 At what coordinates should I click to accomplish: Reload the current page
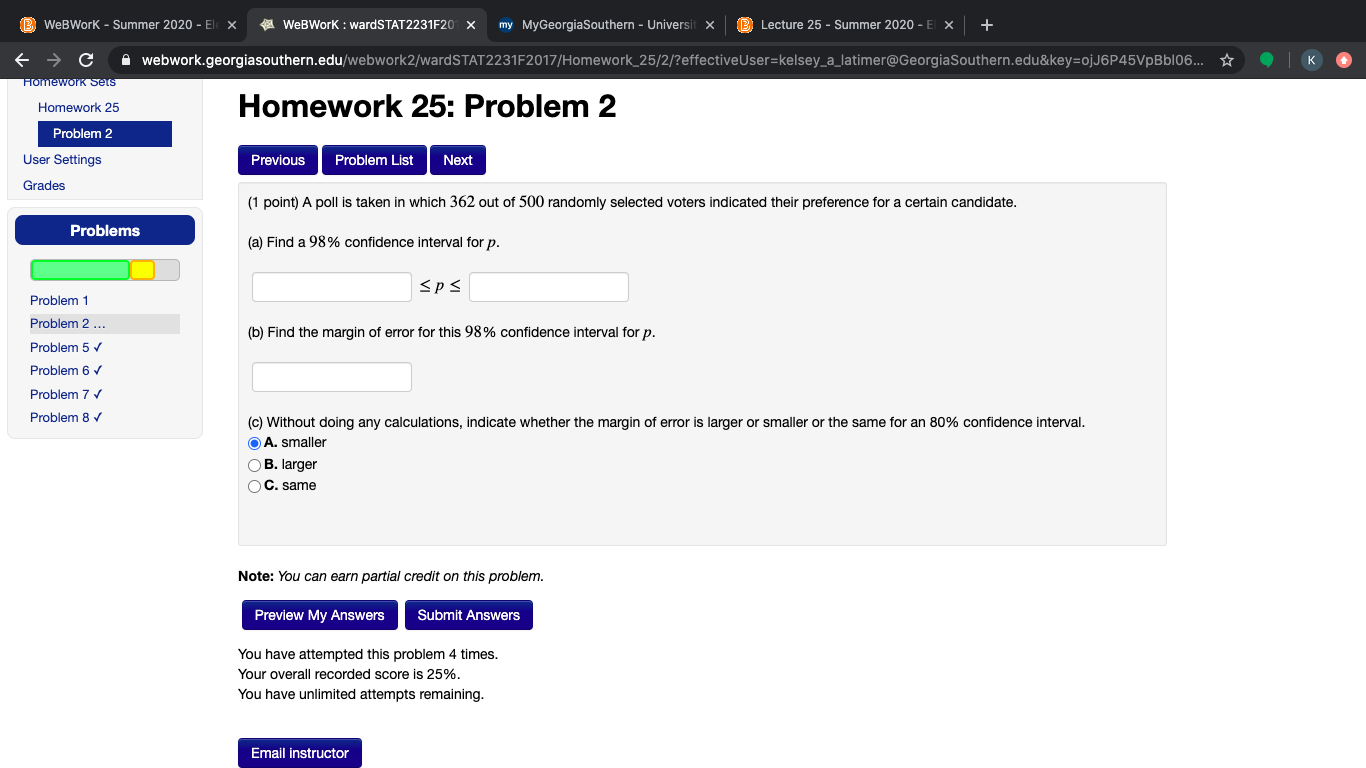(x=86, y=59)
